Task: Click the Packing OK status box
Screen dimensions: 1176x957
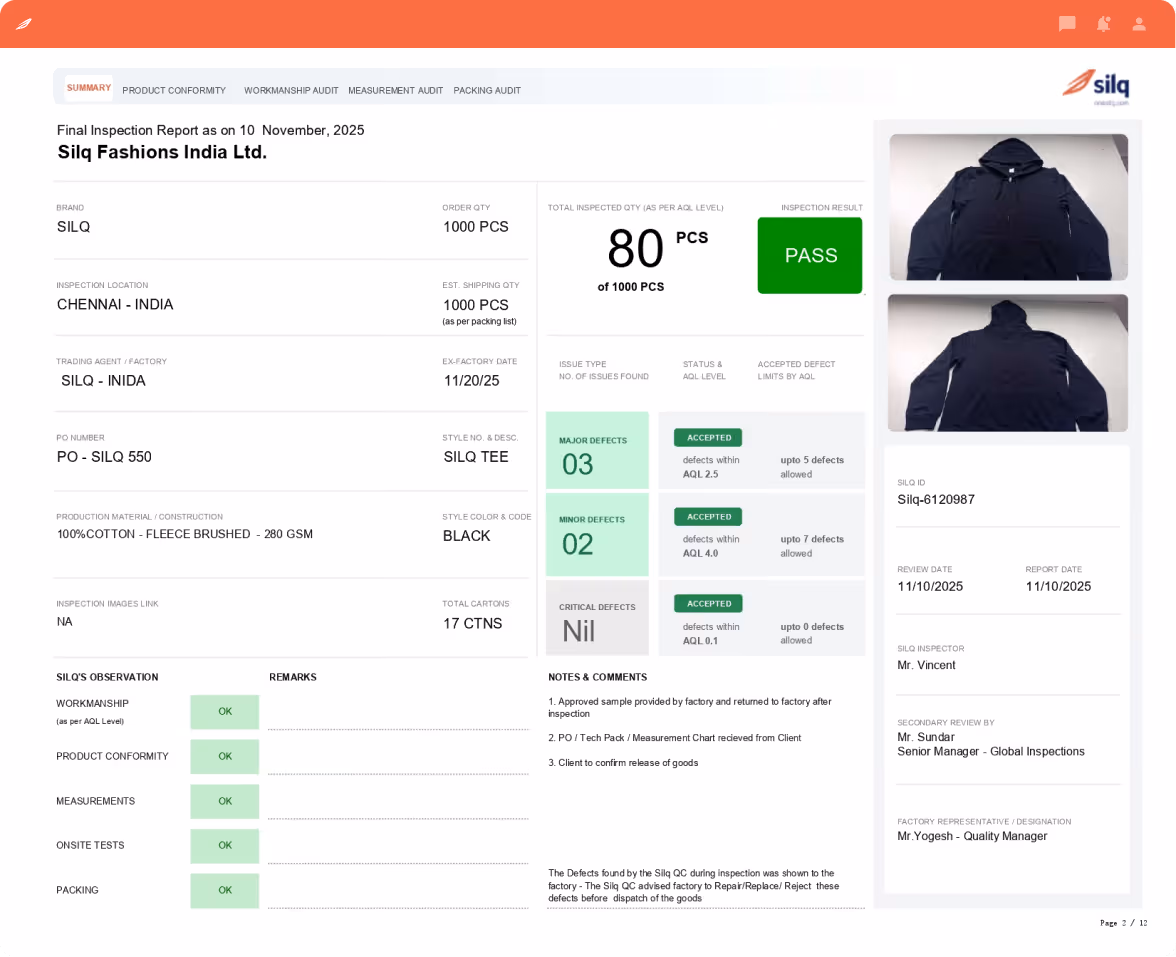Action: [x=224, y=891]
